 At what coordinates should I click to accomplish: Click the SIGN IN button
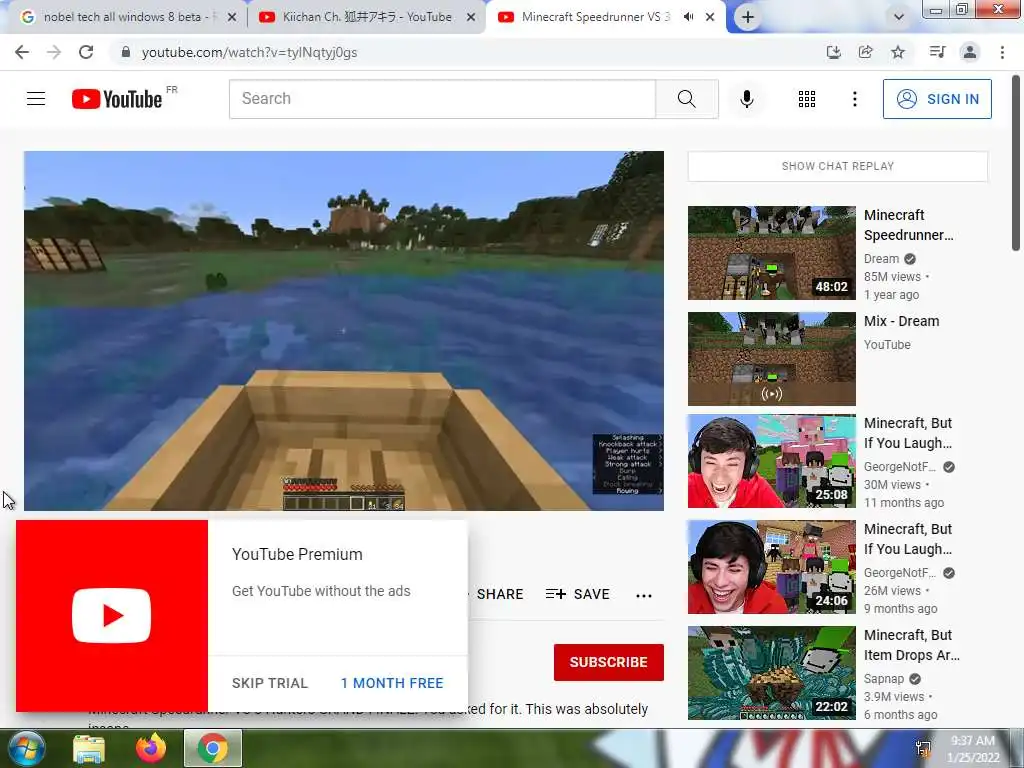coord(937,99)
